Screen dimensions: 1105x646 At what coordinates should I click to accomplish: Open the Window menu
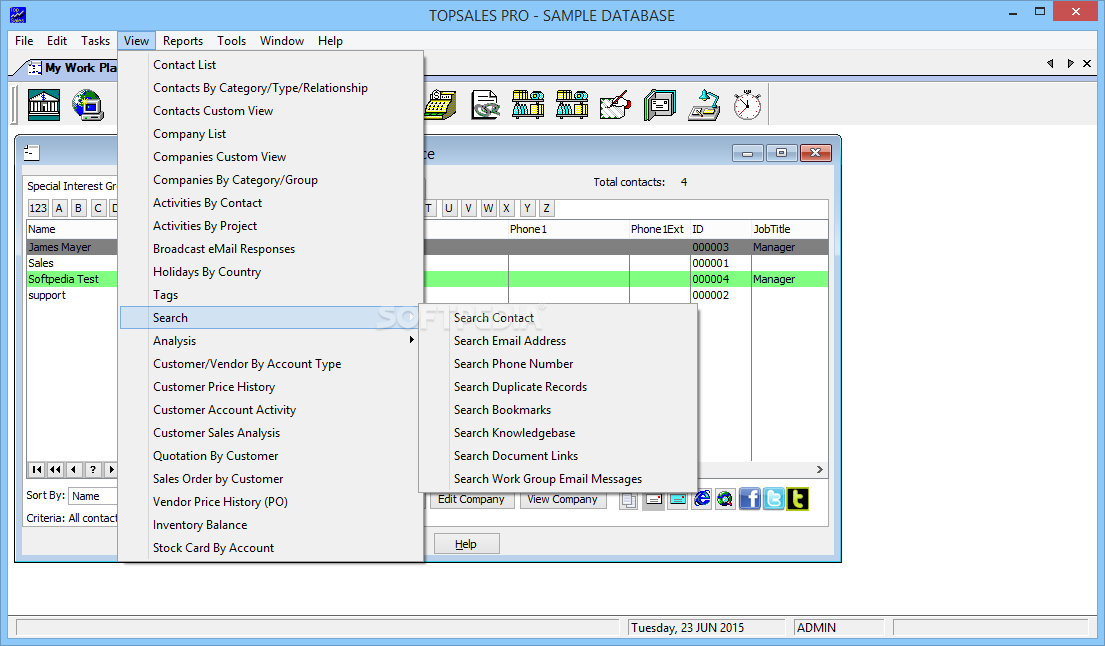(x=282, y=41)
